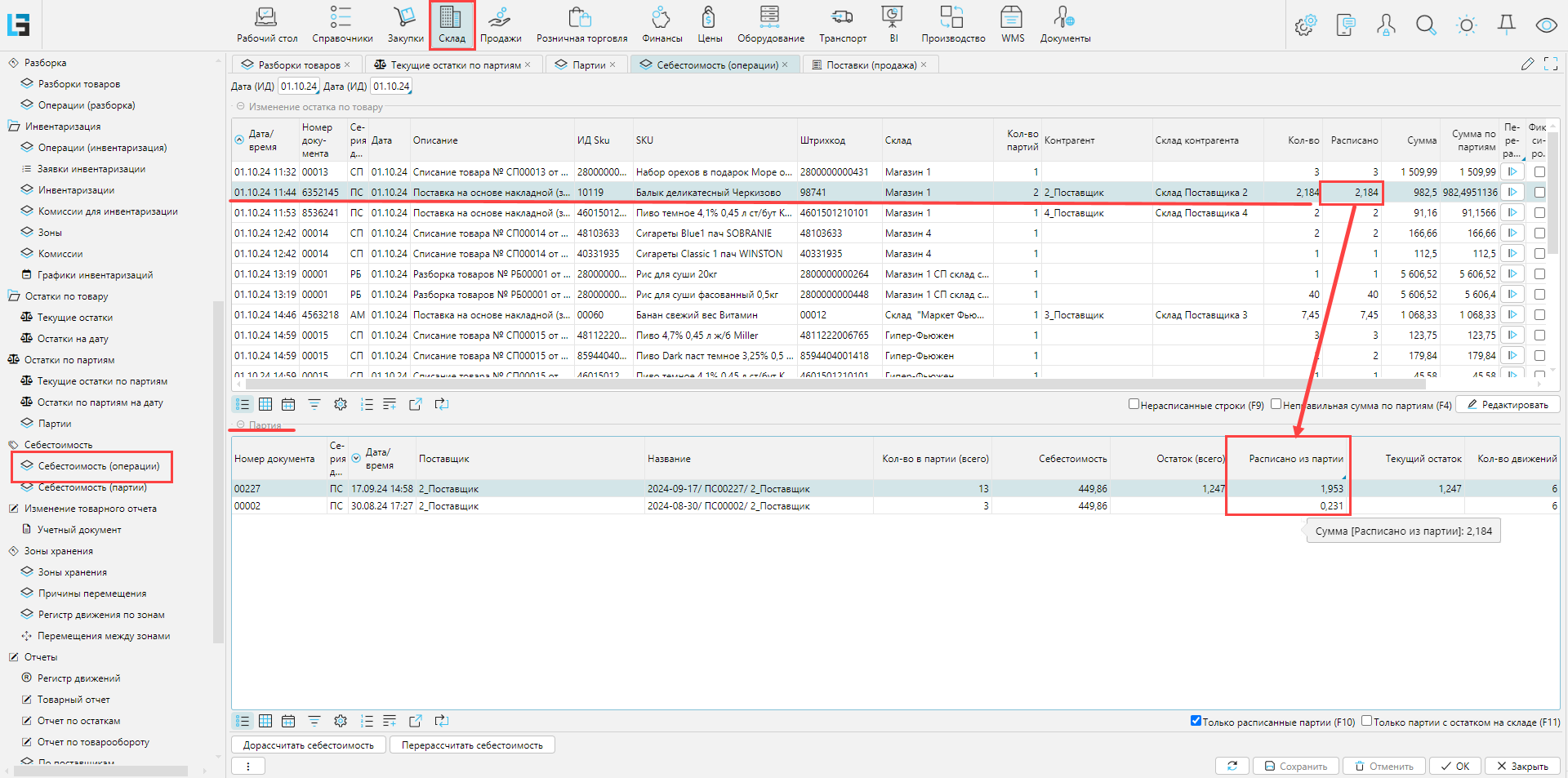1568x778 pixels.
Task: Click Дорассчитать себестоимость button
Action: pos(309,745)
